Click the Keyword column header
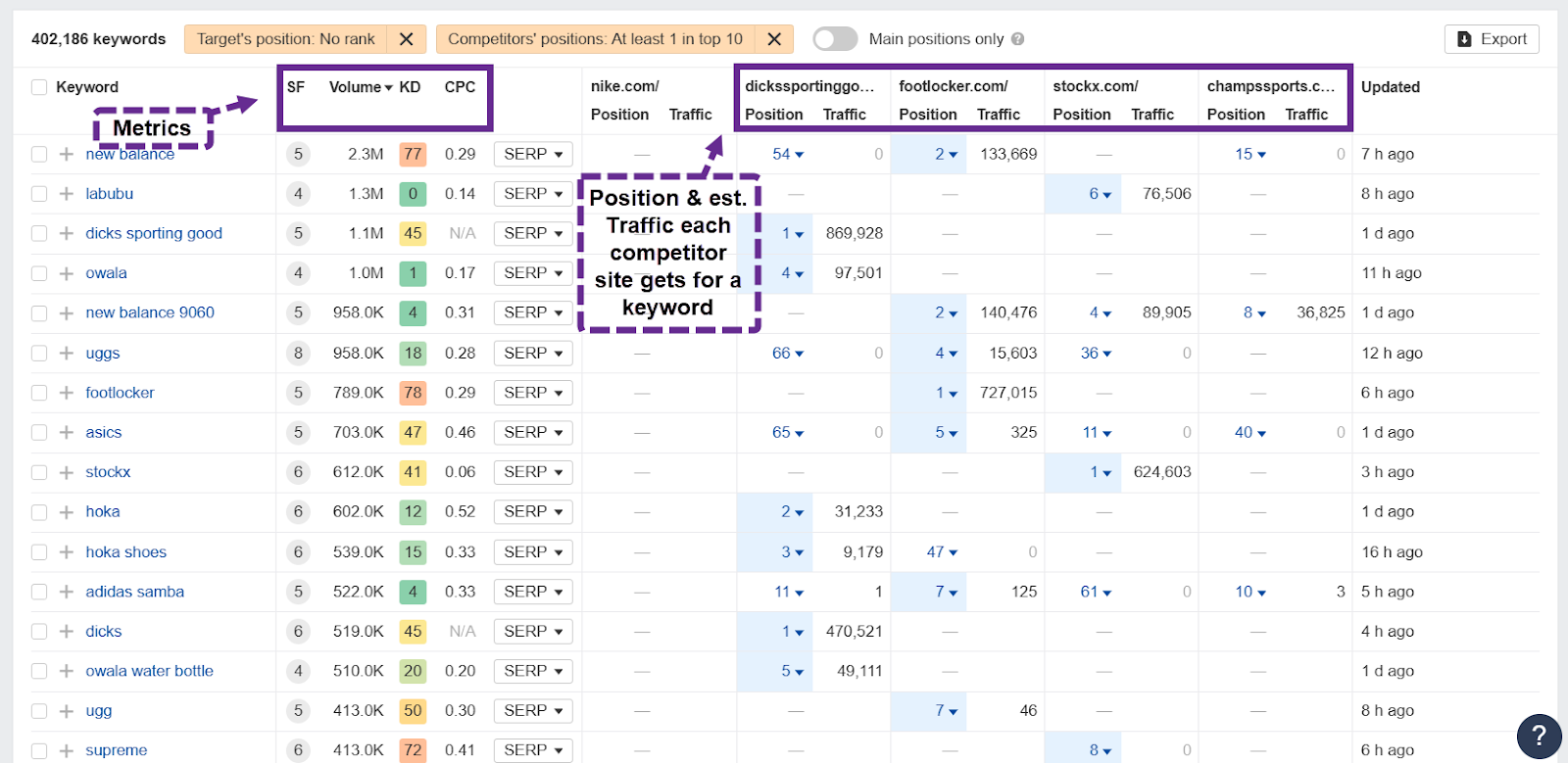The width and height of the screenshot is (1568, 763). (87, 87)
